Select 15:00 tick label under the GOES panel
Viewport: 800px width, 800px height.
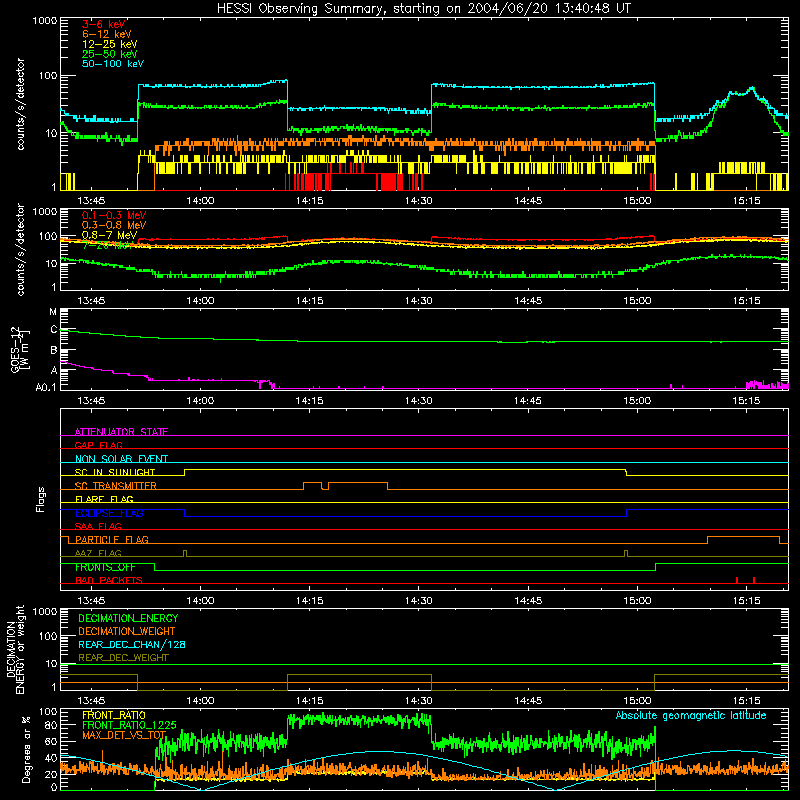point(637,401)
